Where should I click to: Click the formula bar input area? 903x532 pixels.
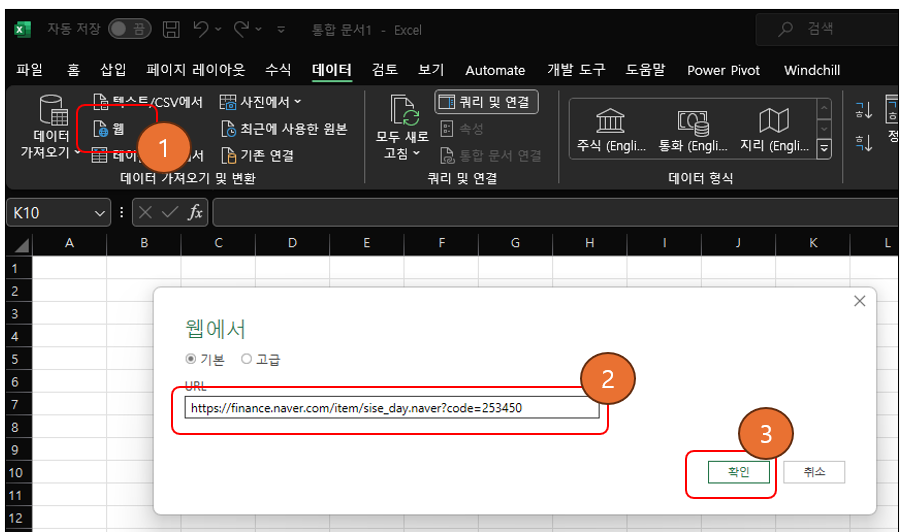(555, 213)
